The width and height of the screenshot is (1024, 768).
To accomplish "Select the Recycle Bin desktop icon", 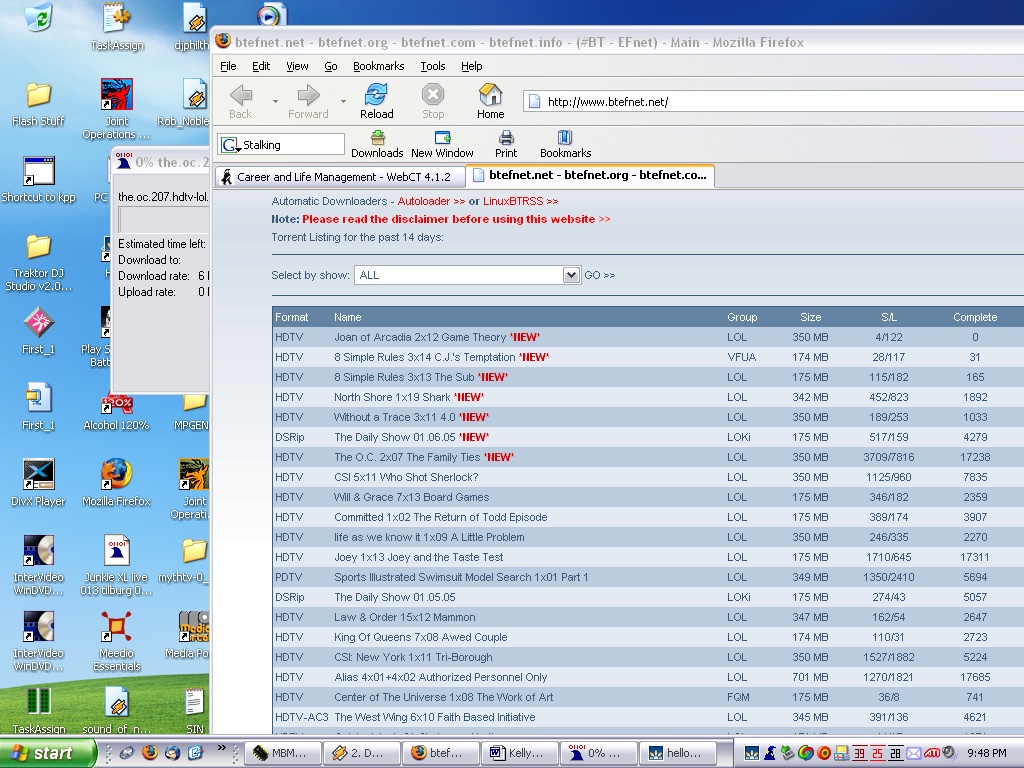I will pos(39,16).
